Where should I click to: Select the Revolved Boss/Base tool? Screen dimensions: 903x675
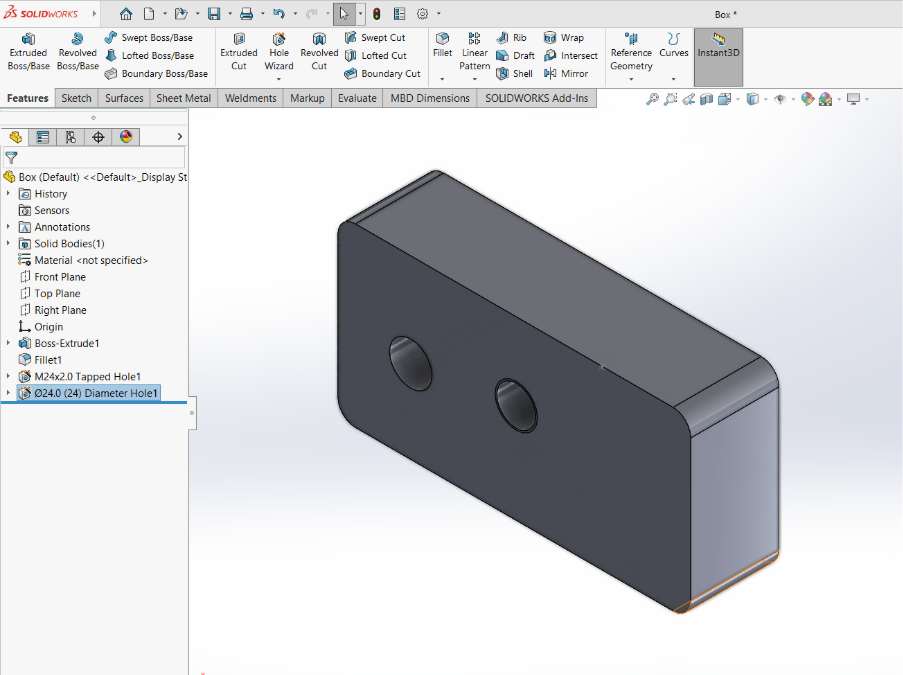[78, 51]
